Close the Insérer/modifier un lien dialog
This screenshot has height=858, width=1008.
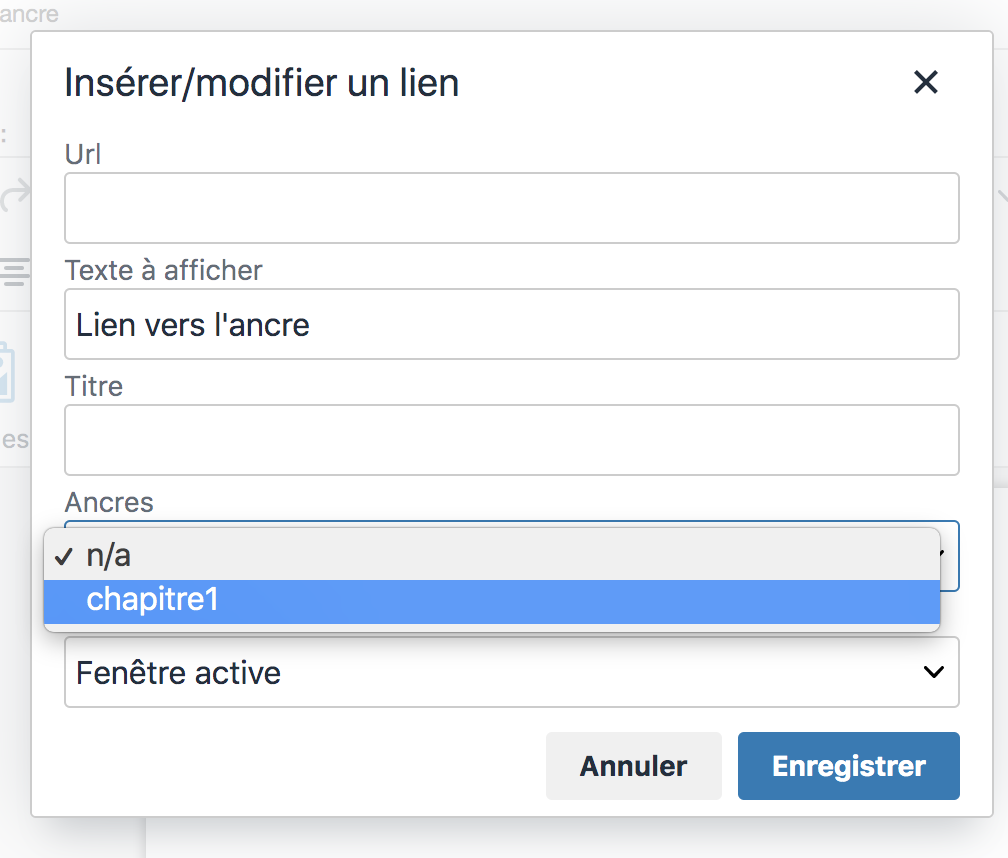coord(926,82)
